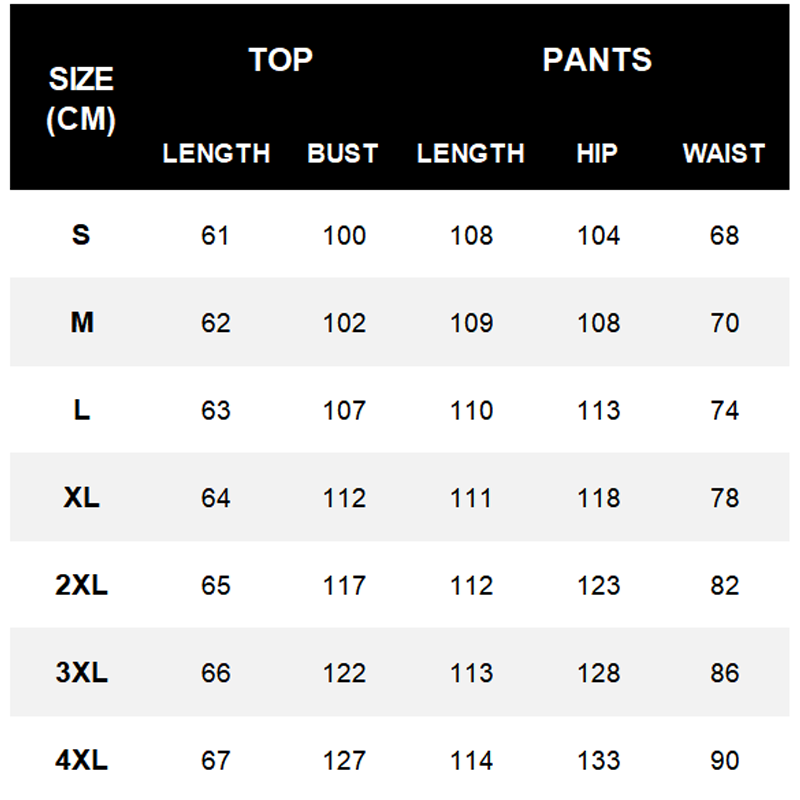Click the LENGTH header under PANTS
Image resolution: width=800 pixels, height=800 pixels.
pyautogui.click(x=470, y=154)
